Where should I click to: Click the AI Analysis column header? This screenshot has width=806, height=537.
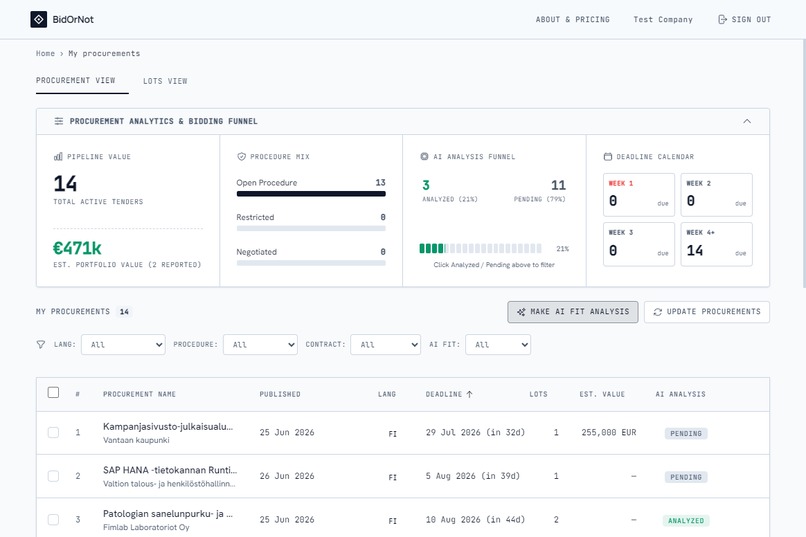(681, 394)
